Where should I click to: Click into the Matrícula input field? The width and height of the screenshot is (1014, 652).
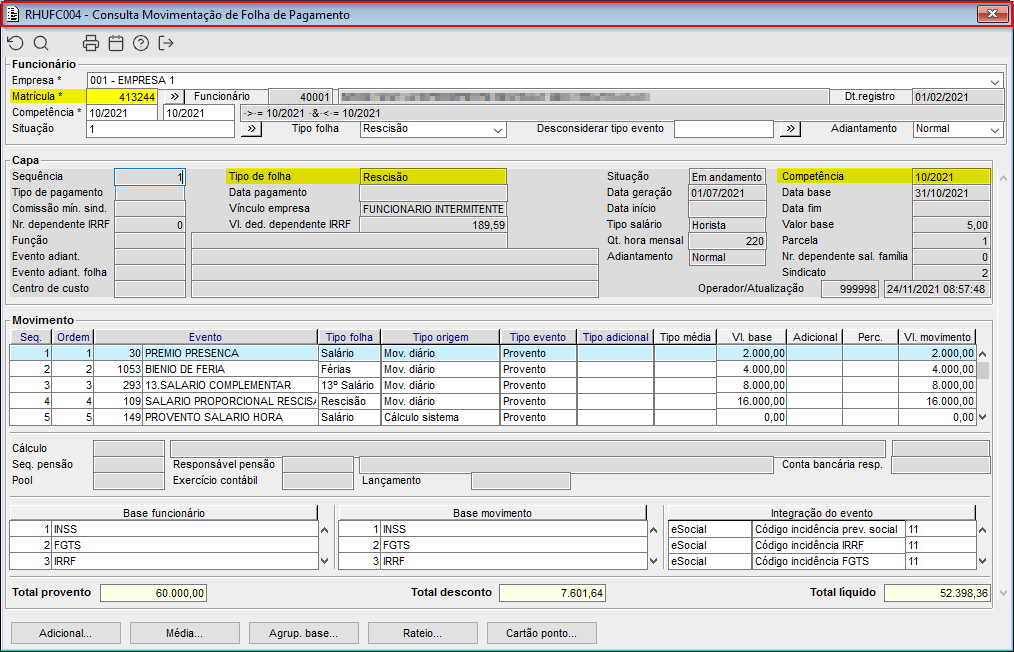click(122, 97)
